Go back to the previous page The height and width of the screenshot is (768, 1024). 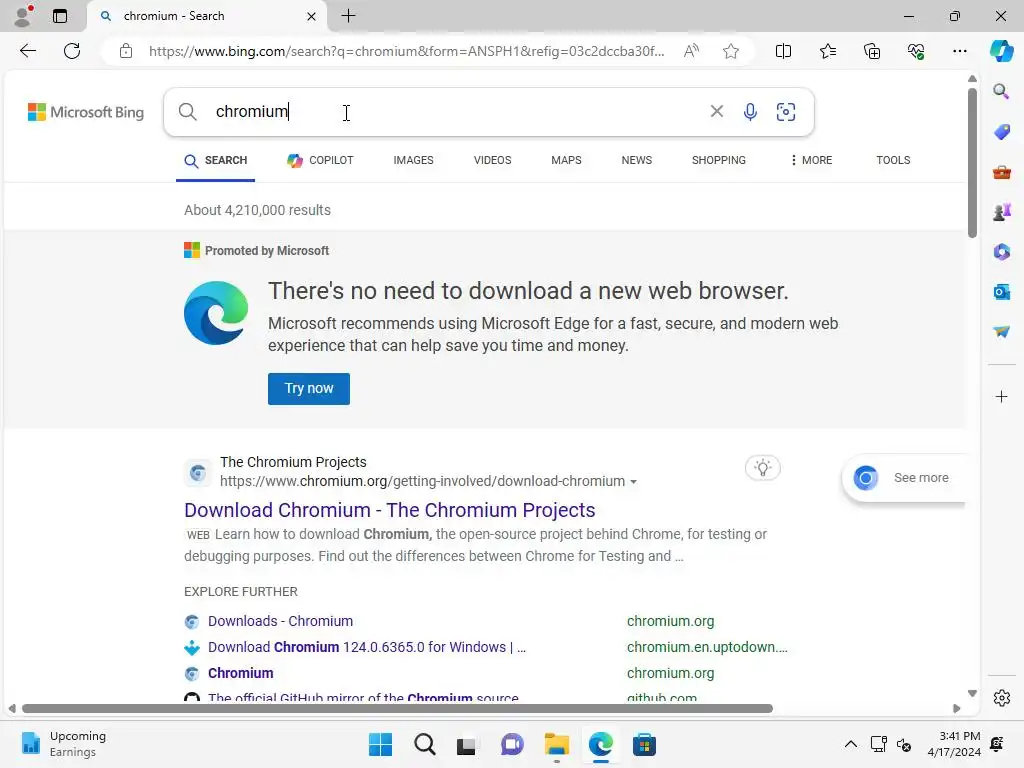[x=28, y=51]
